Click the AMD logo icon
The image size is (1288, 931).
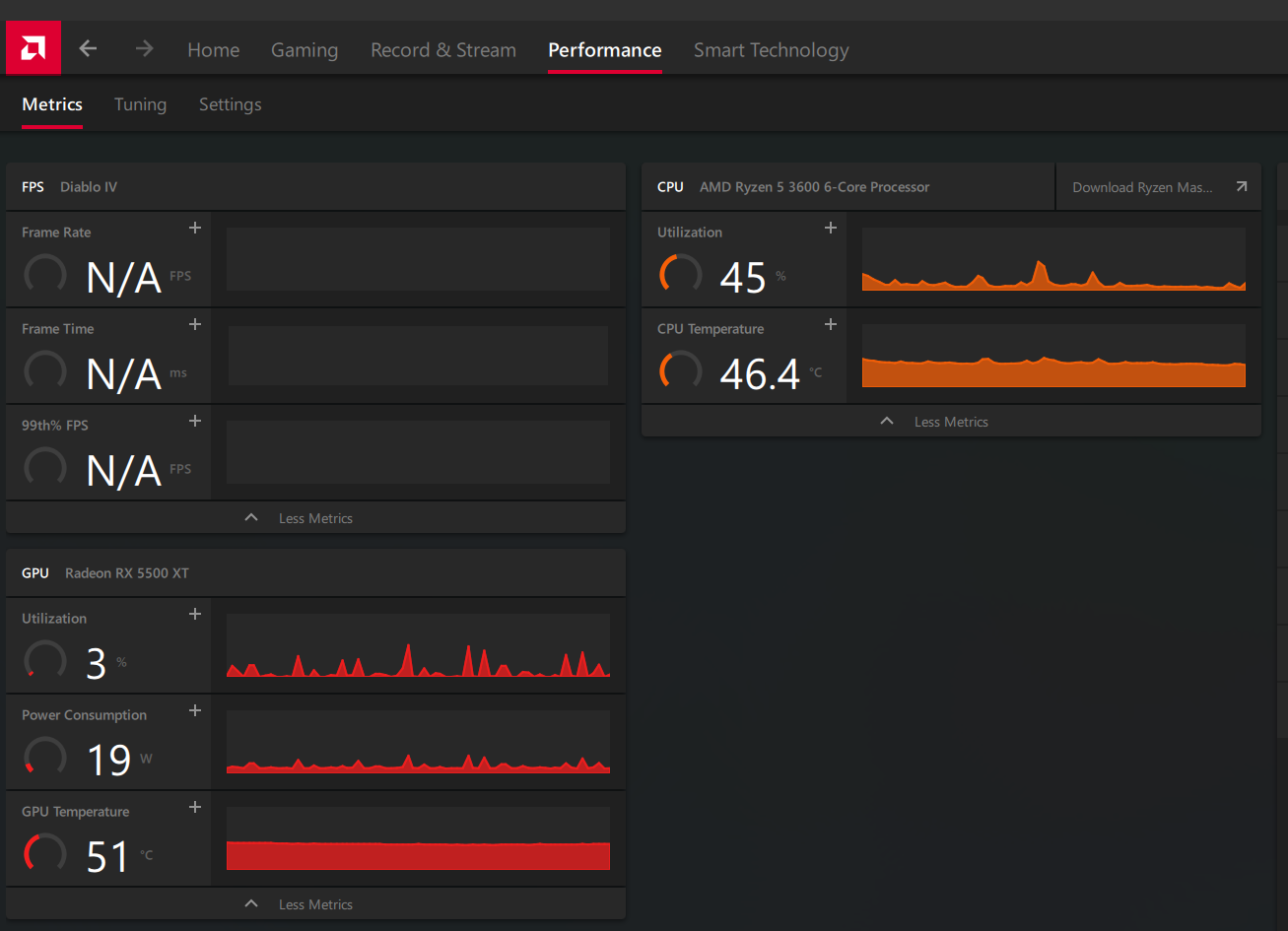(x=34, y=48)
